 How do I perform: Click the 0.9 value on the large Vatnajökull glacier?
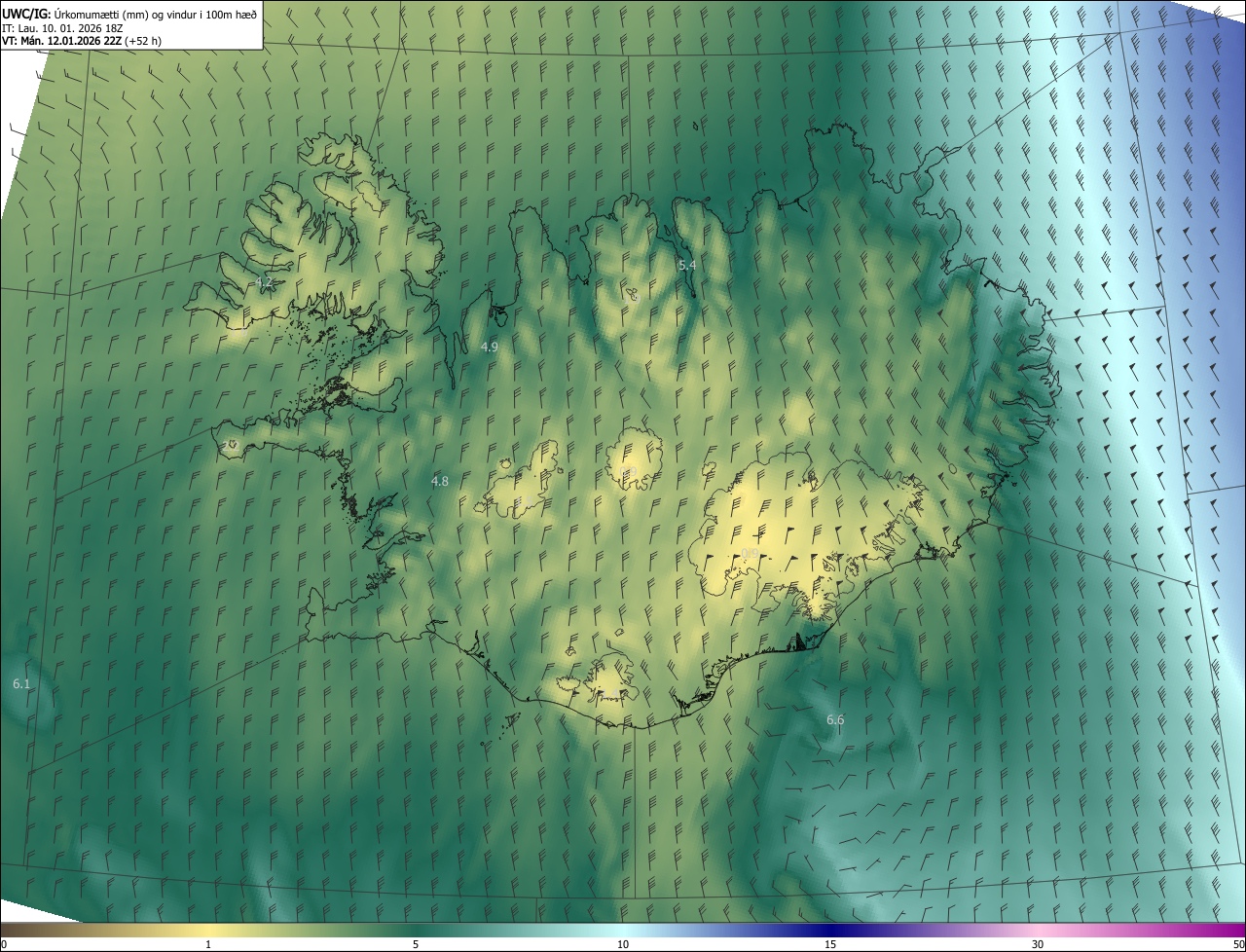pos(750,554)
